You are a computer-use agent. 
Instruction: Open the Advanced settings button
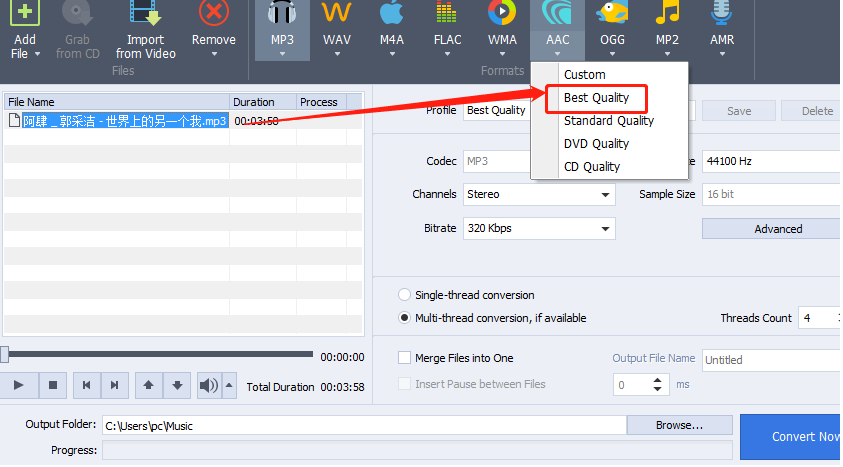tap(771, 229)
